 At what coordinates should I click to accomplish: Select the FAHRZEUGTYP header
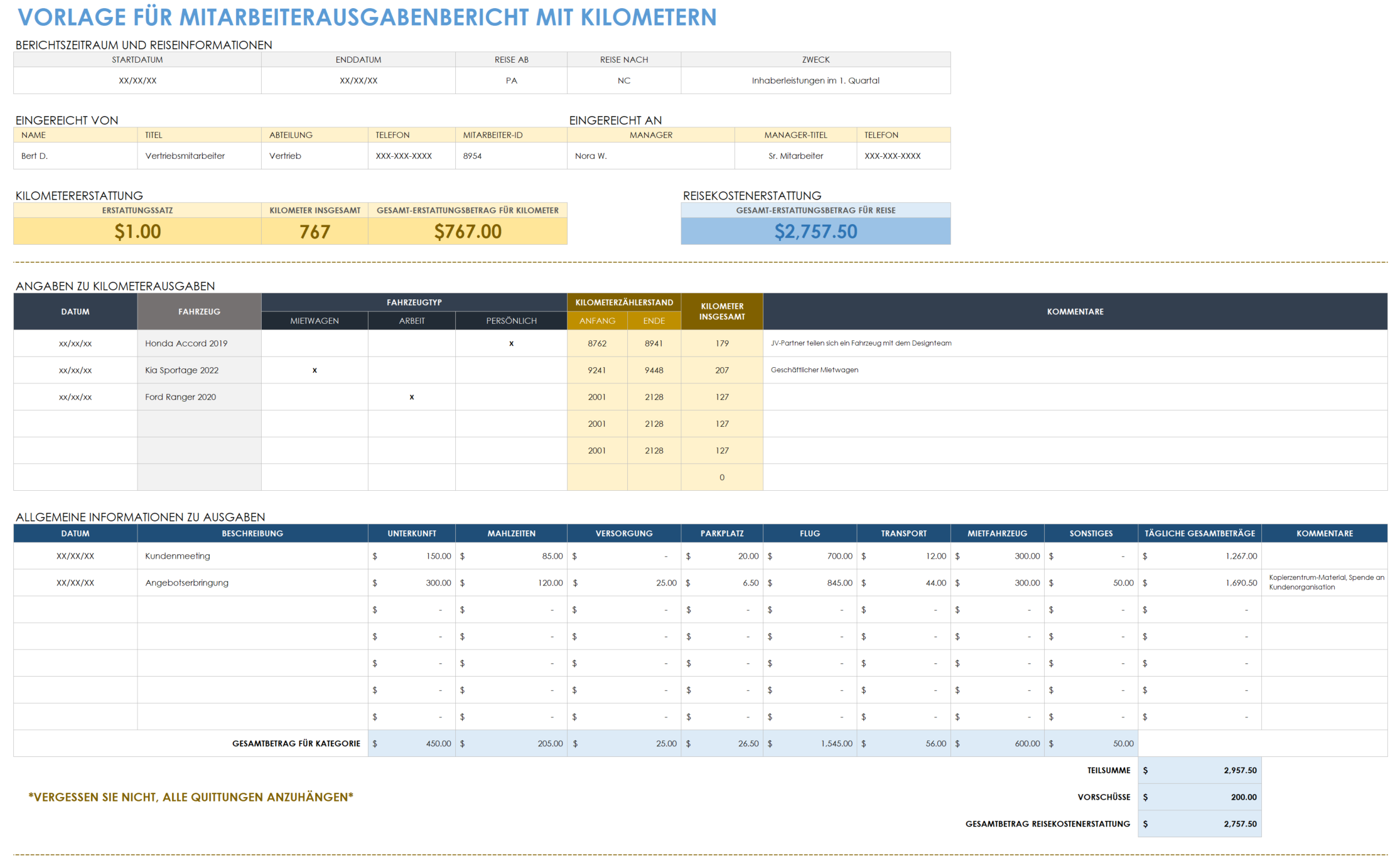[x=414, y=303]
